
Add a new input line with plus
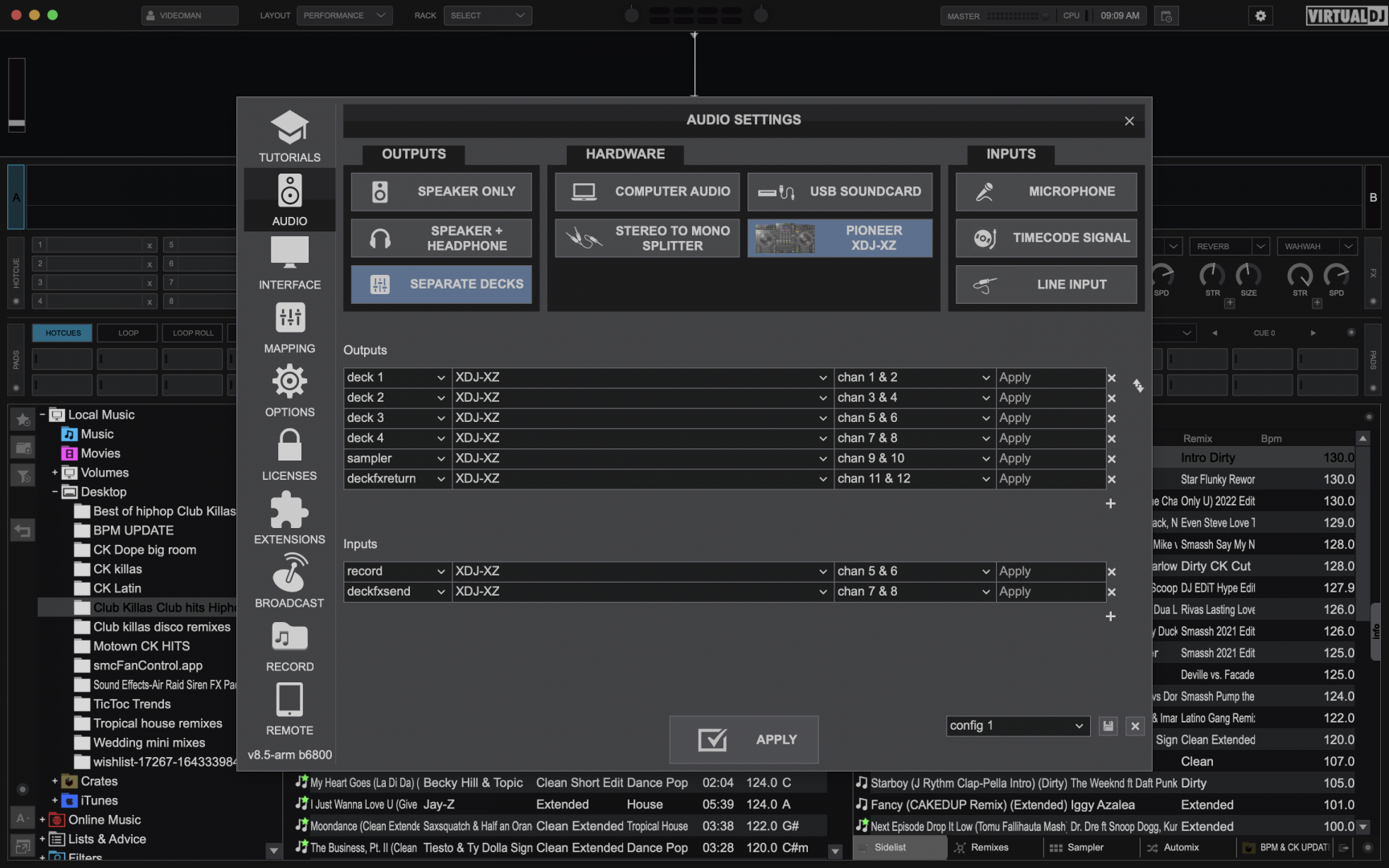pyautogui.click(x=1110, y=616)
